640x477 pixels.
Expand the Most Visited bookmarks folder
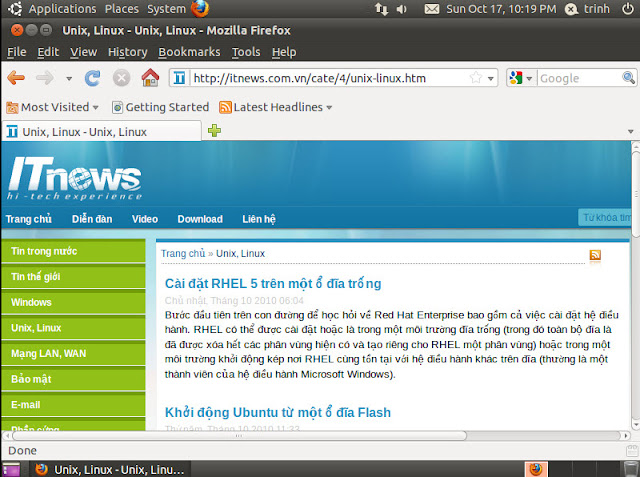tap(52, 107)
